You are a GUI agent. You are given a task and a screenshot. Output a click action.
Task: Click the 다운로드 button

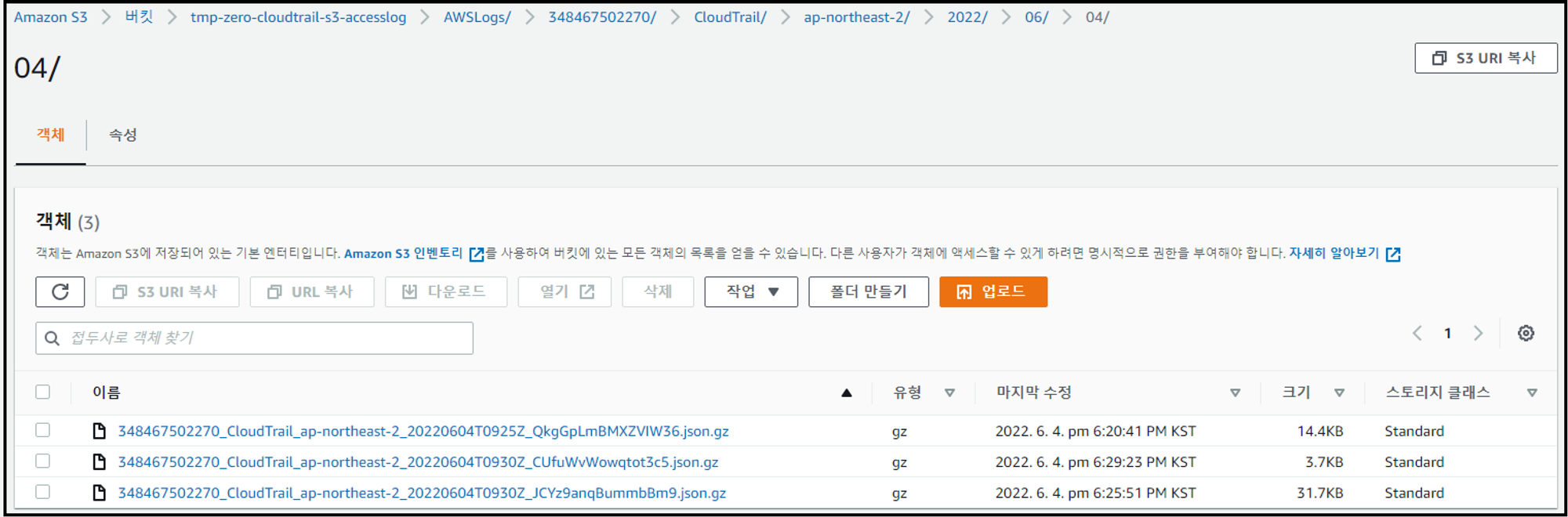445,292
